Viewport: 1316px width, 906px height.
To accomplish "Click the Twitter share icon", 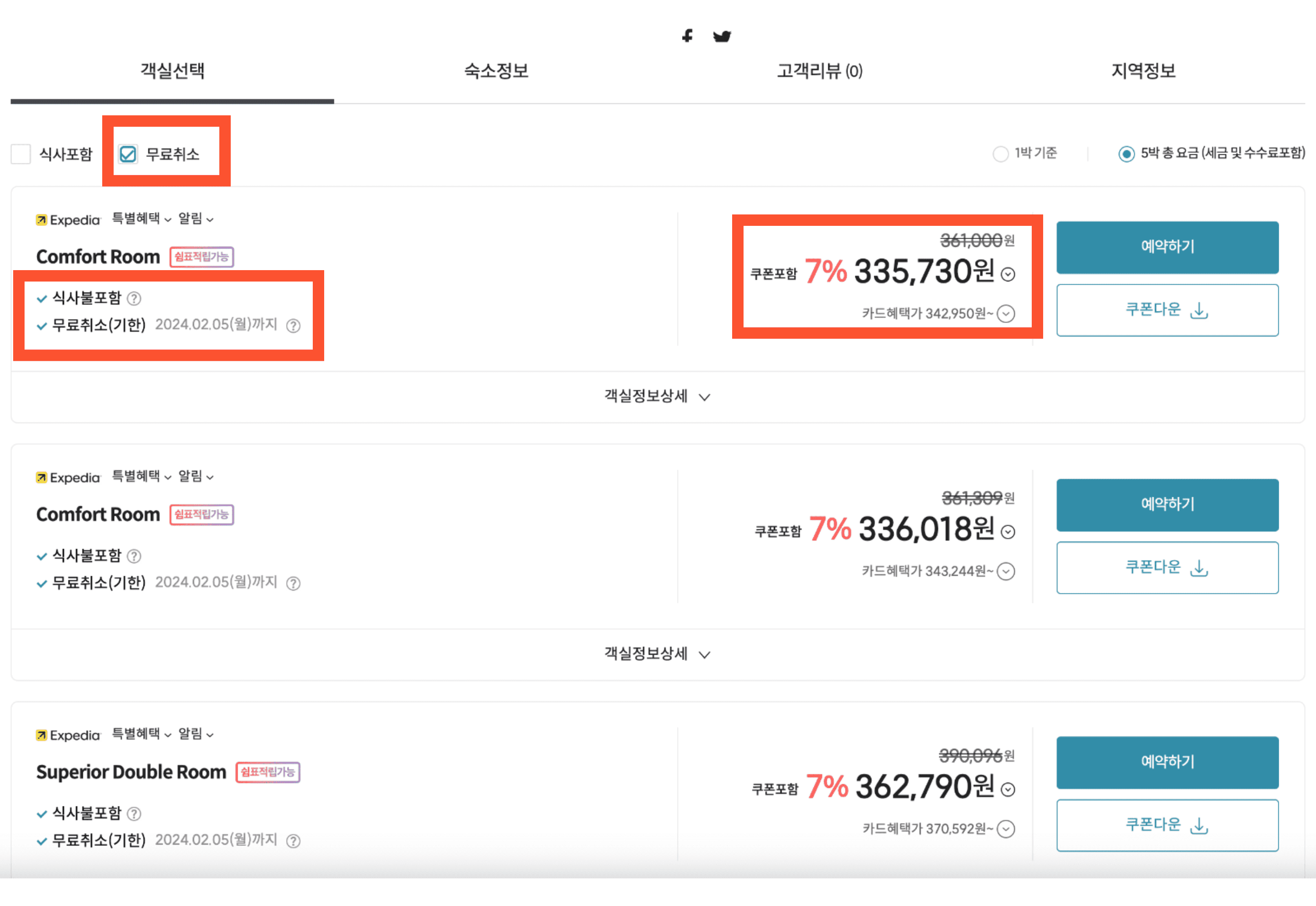I will click(x=722, y=36).
